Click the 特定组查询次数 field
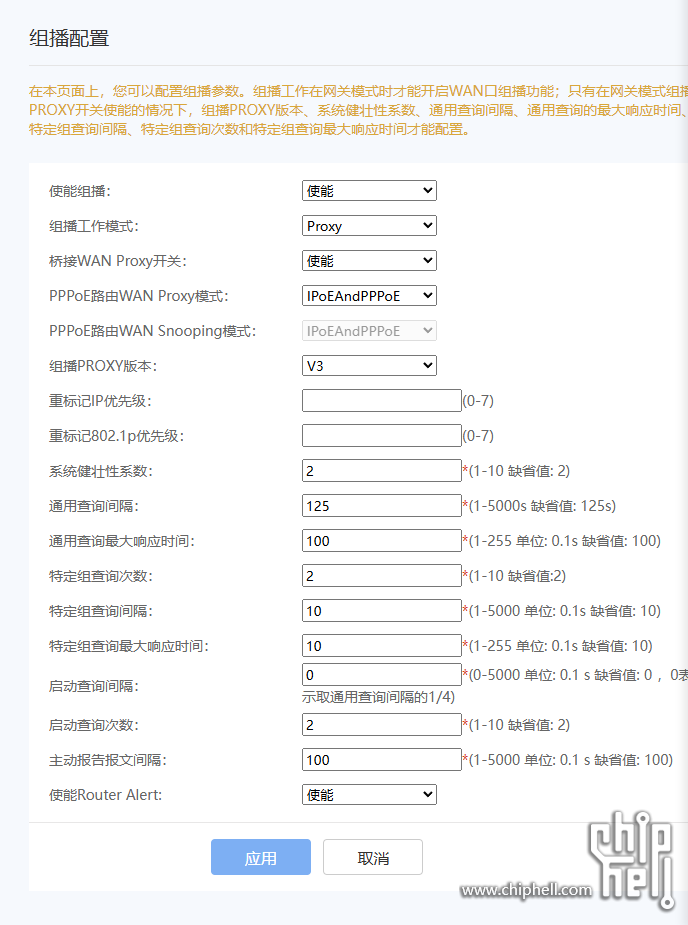This screenshot has width=688, height=925. coord(381,576)
